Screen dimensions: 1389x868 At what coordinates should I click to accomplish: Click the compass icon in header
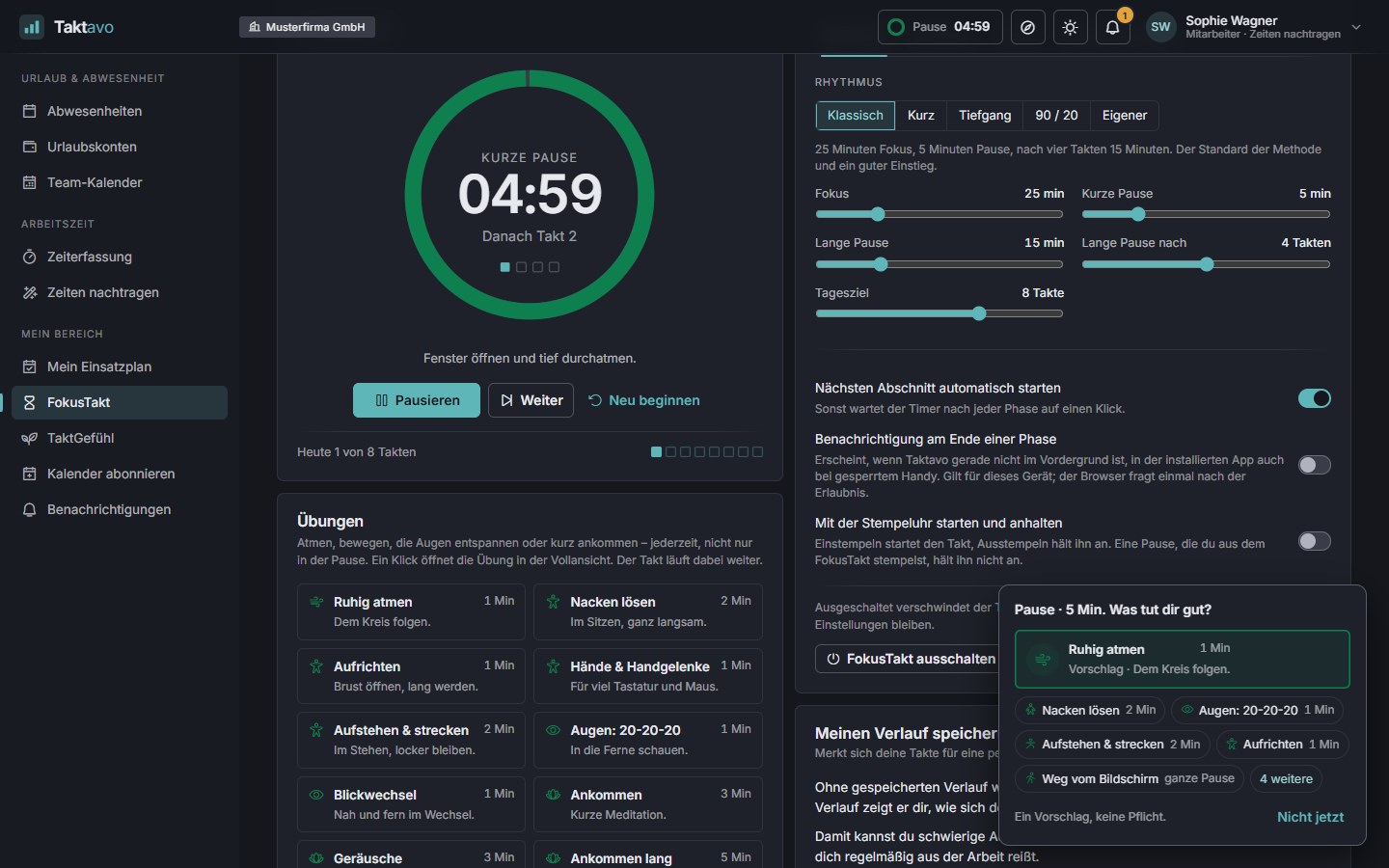coord(1027,27)
